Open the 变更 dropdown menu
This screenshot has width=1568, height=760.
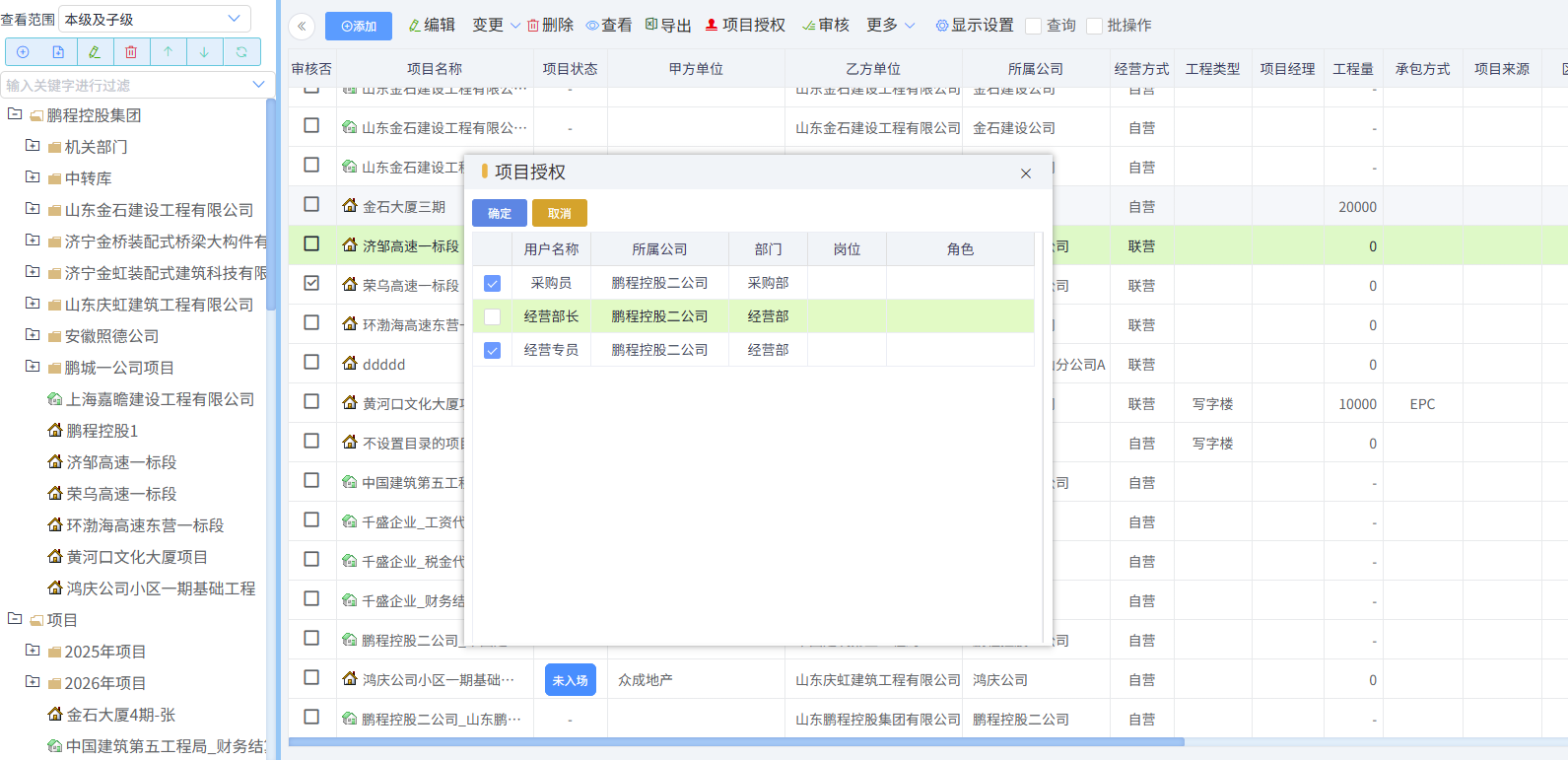pos(496,26)
